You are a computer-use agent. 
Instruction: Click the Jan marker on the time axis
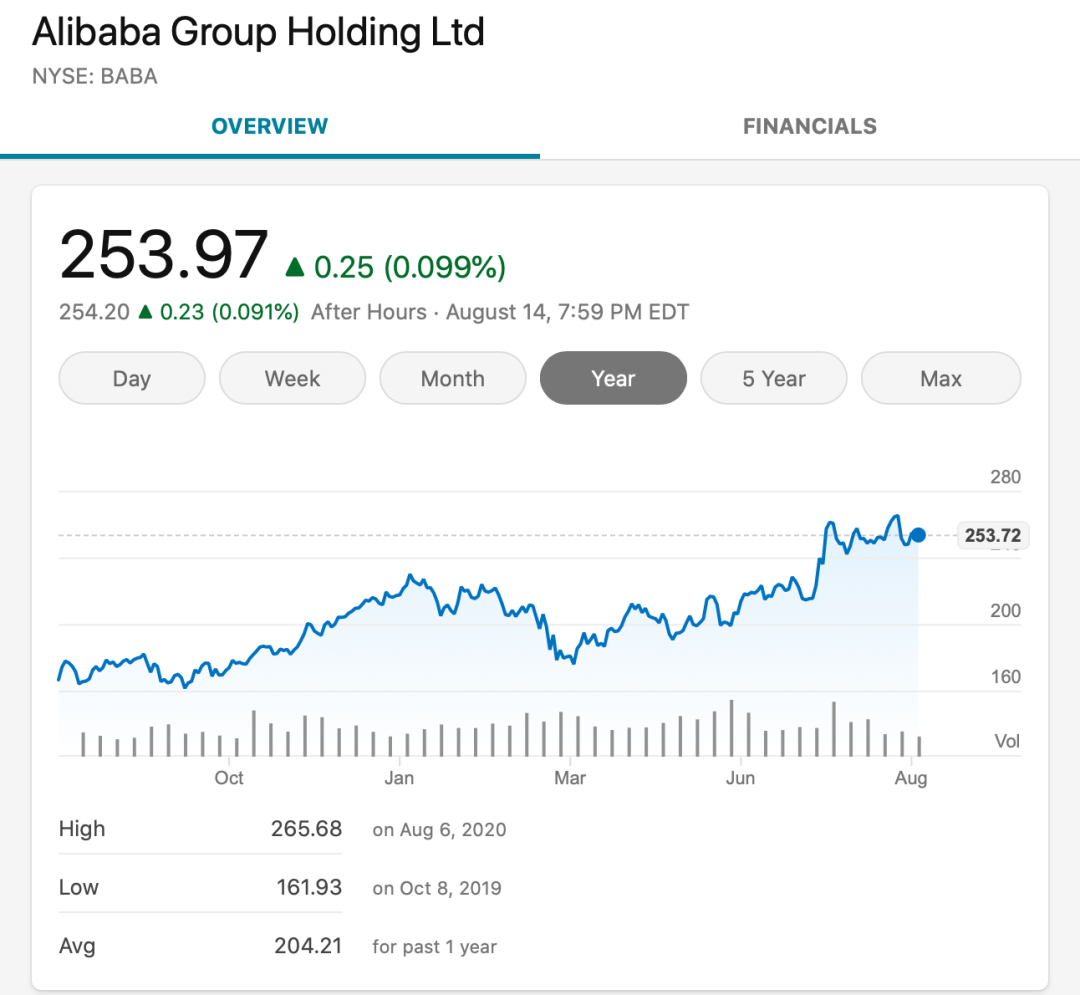coord(399,778)
